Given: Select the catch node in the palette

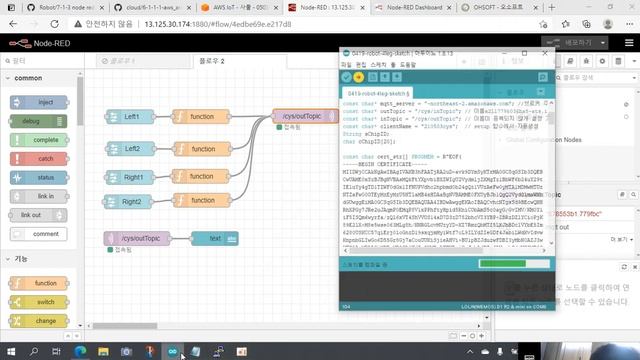Looking at the screenshot, I should click(39, 159).
